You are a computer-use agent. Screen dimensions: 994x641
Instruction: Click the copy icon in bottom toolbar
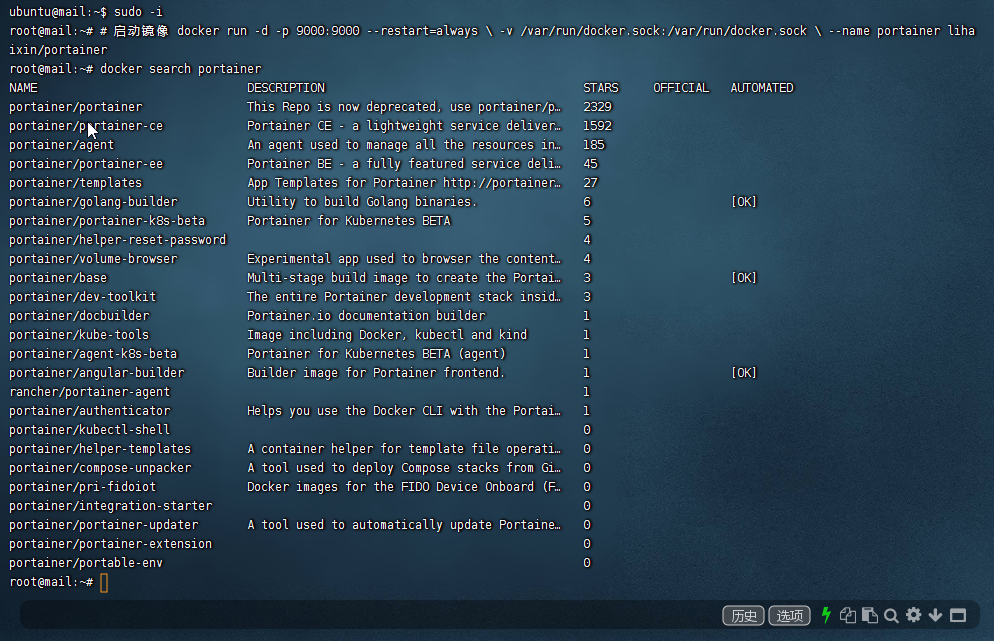(x=848, y=615)
